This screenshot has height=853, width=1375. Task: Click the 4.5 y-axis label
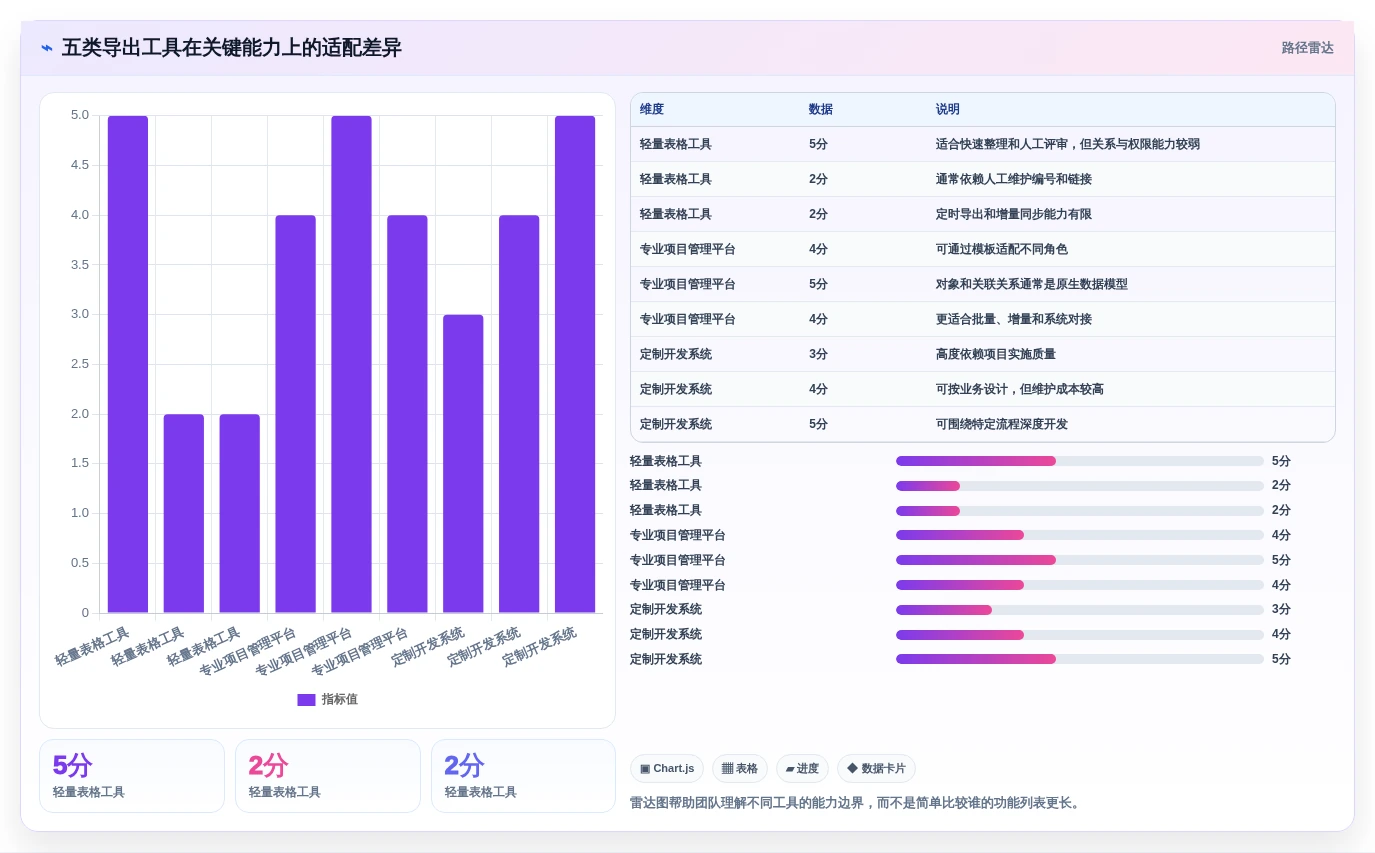click(80, 165)
